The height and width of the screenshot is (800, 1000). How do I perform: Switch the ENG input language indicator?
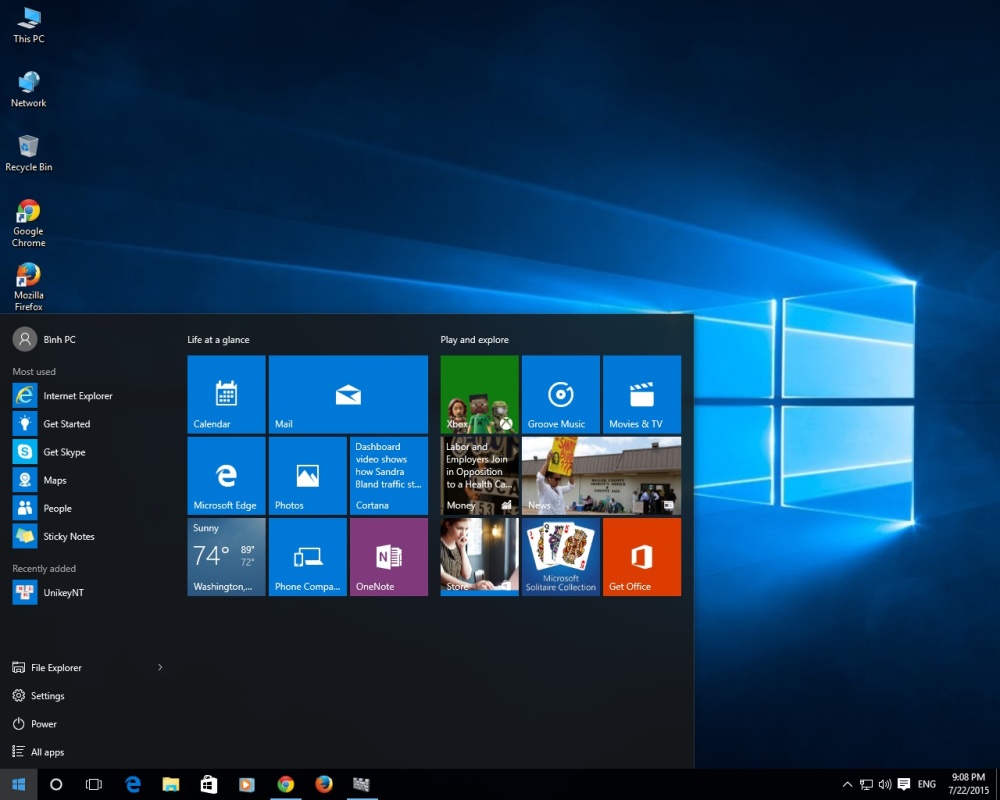click(927, 785)
